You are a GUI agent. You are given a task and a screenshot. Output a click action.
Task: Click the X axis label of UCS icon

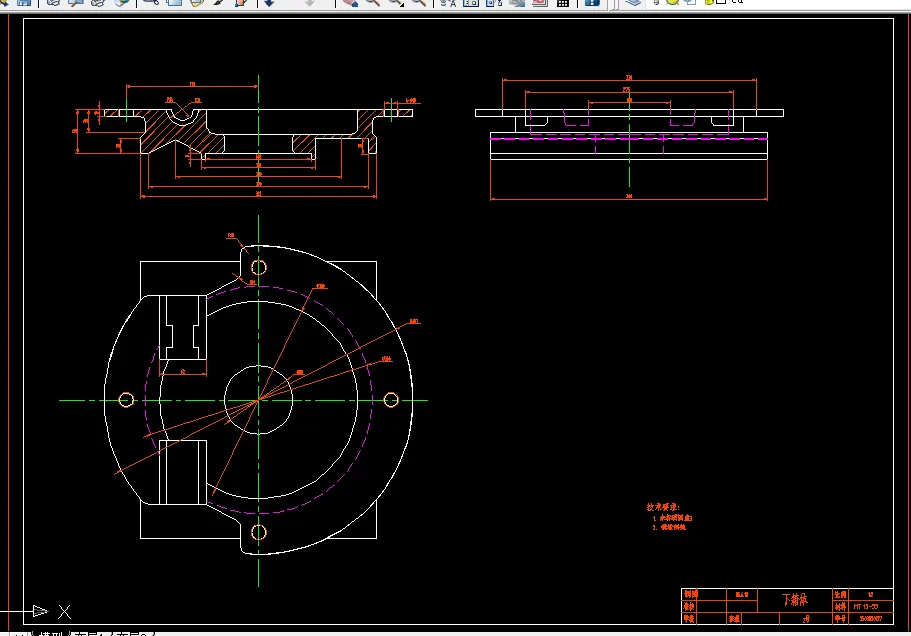64,612
